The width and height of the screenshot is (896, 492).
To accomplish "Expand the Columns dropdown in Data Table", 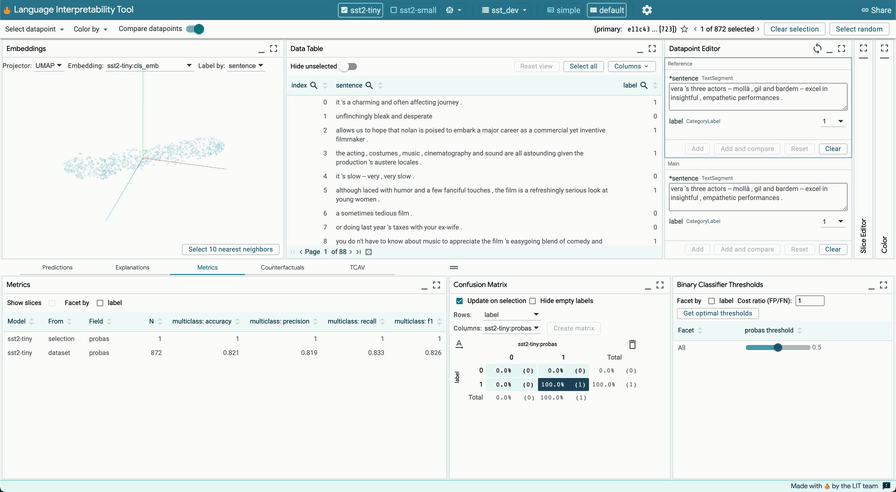I will click(x=632, y=66).
